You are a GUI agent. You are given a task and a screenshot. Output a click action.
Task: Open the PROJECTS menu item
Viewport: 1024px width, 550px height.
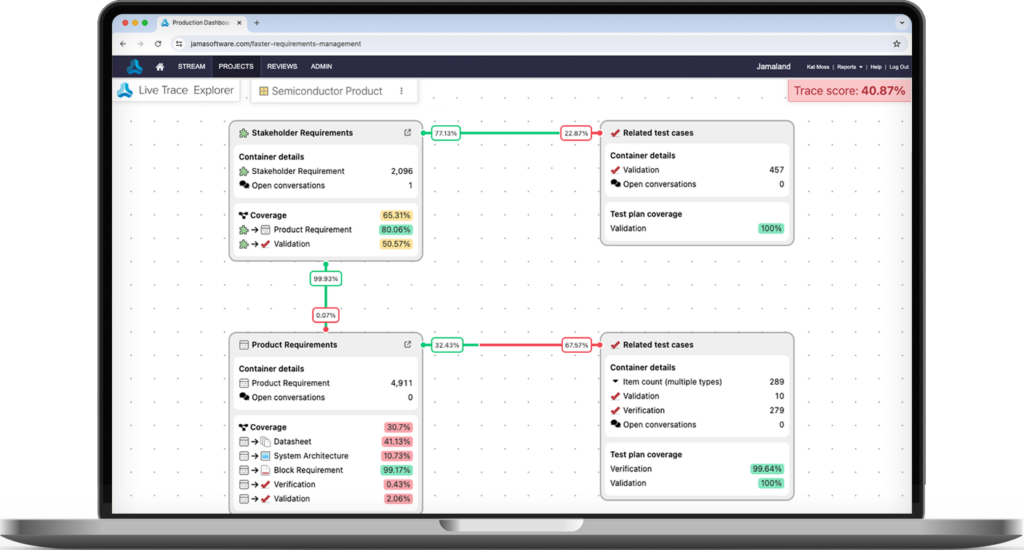236,67
